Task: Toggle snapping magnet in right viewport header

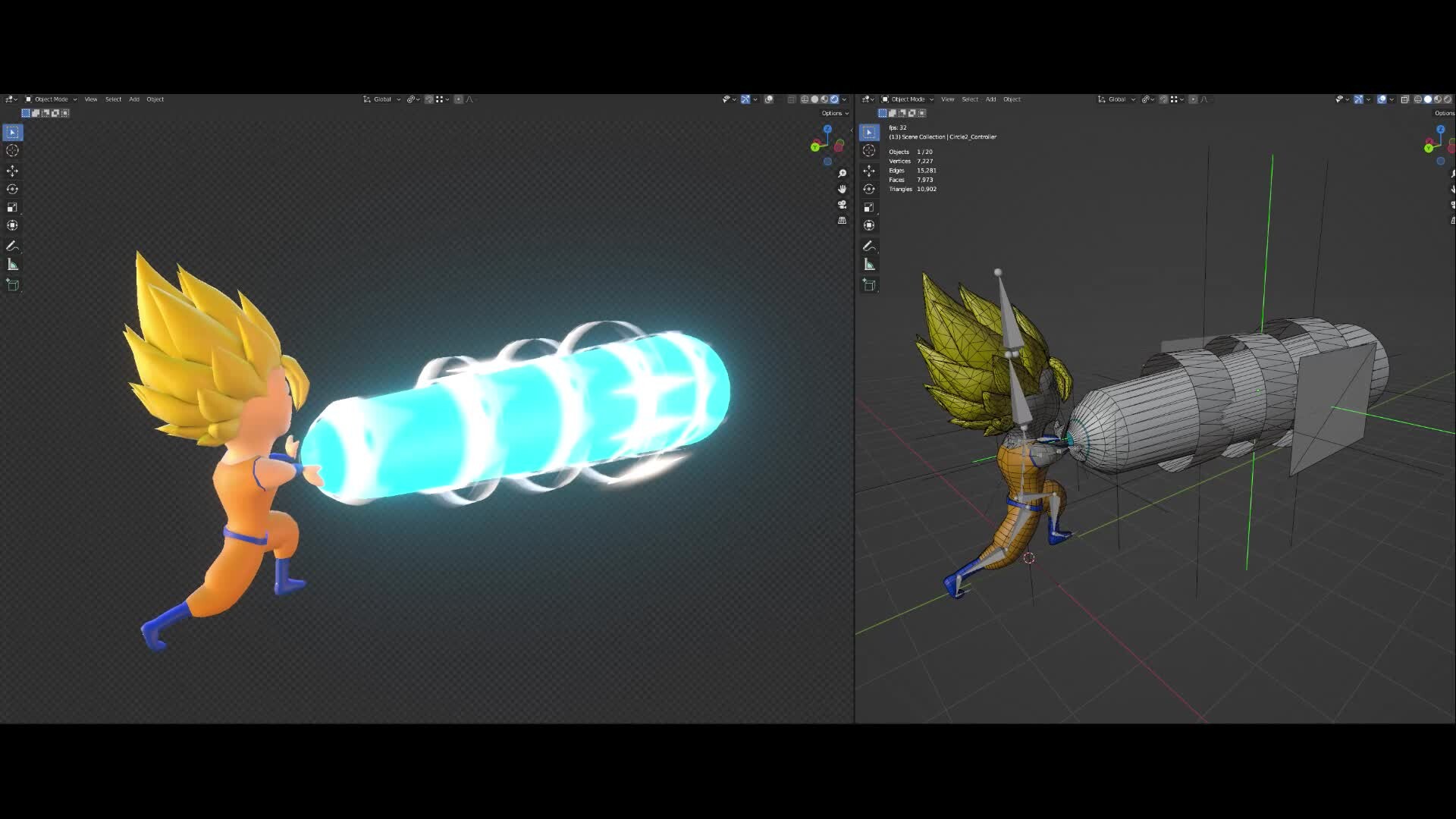Action: 1163,99
